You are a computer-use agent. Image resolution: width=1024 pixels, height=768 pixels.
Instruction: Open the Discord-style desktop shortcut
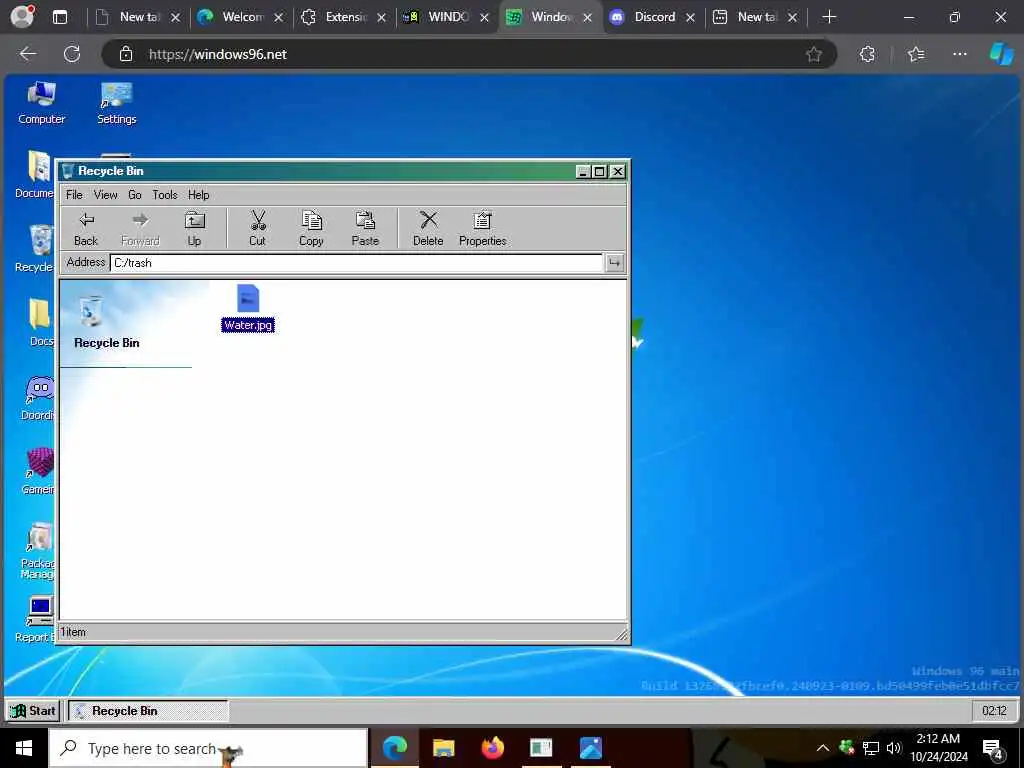(38, 398)
